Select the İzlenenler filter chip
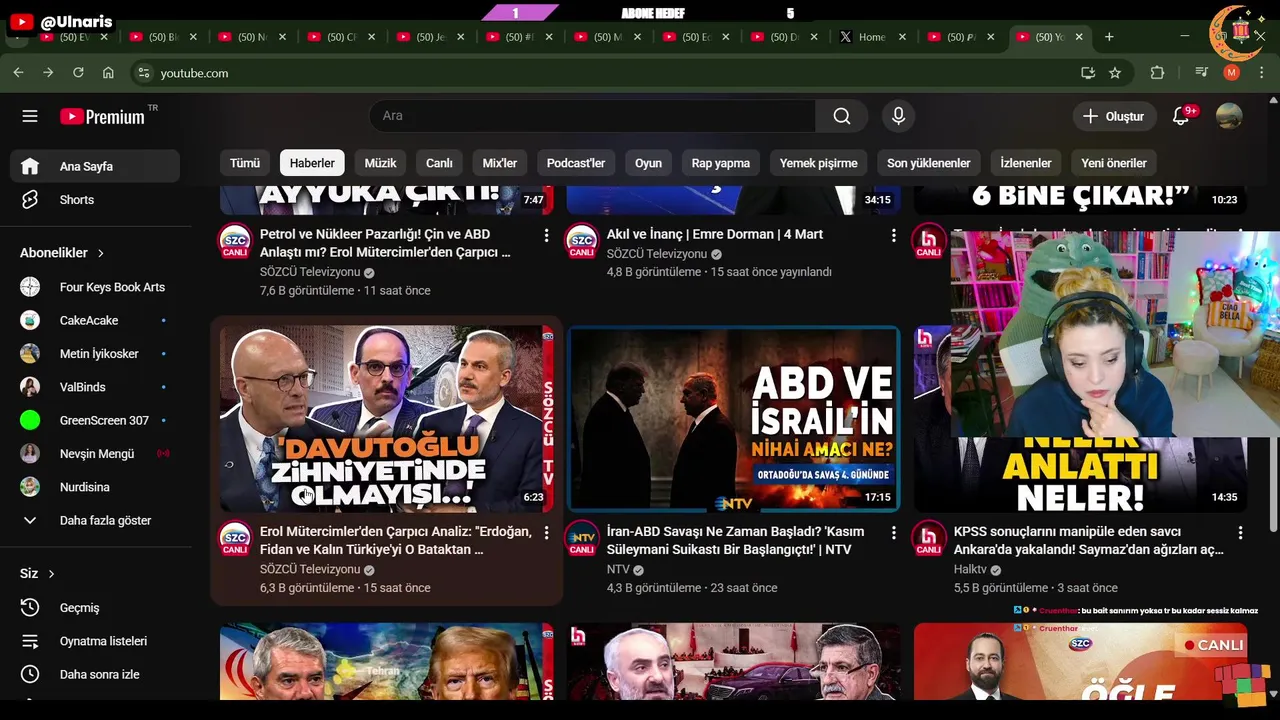Image resolution: width=1280 pixels, height=720 pixels. pyautogui.click(x=1026, y=163)
